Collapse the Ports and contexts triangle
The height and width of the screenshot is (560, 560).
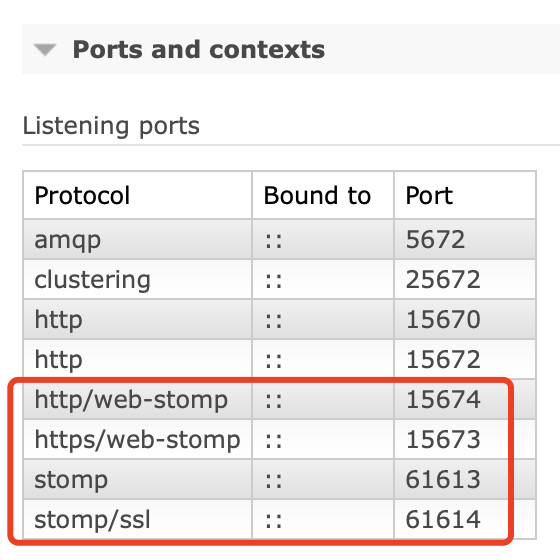coord(45,50)
